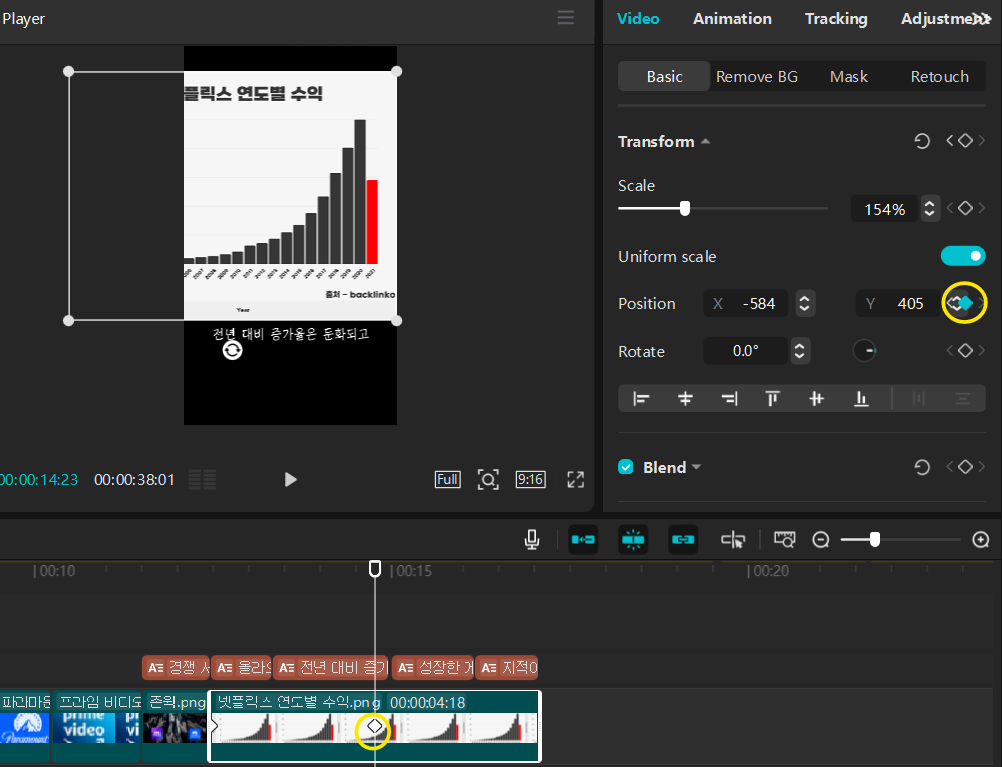The image size is (1002, 767).
Task: Align clip to the bottom edge
Action: tap(861, 399)
